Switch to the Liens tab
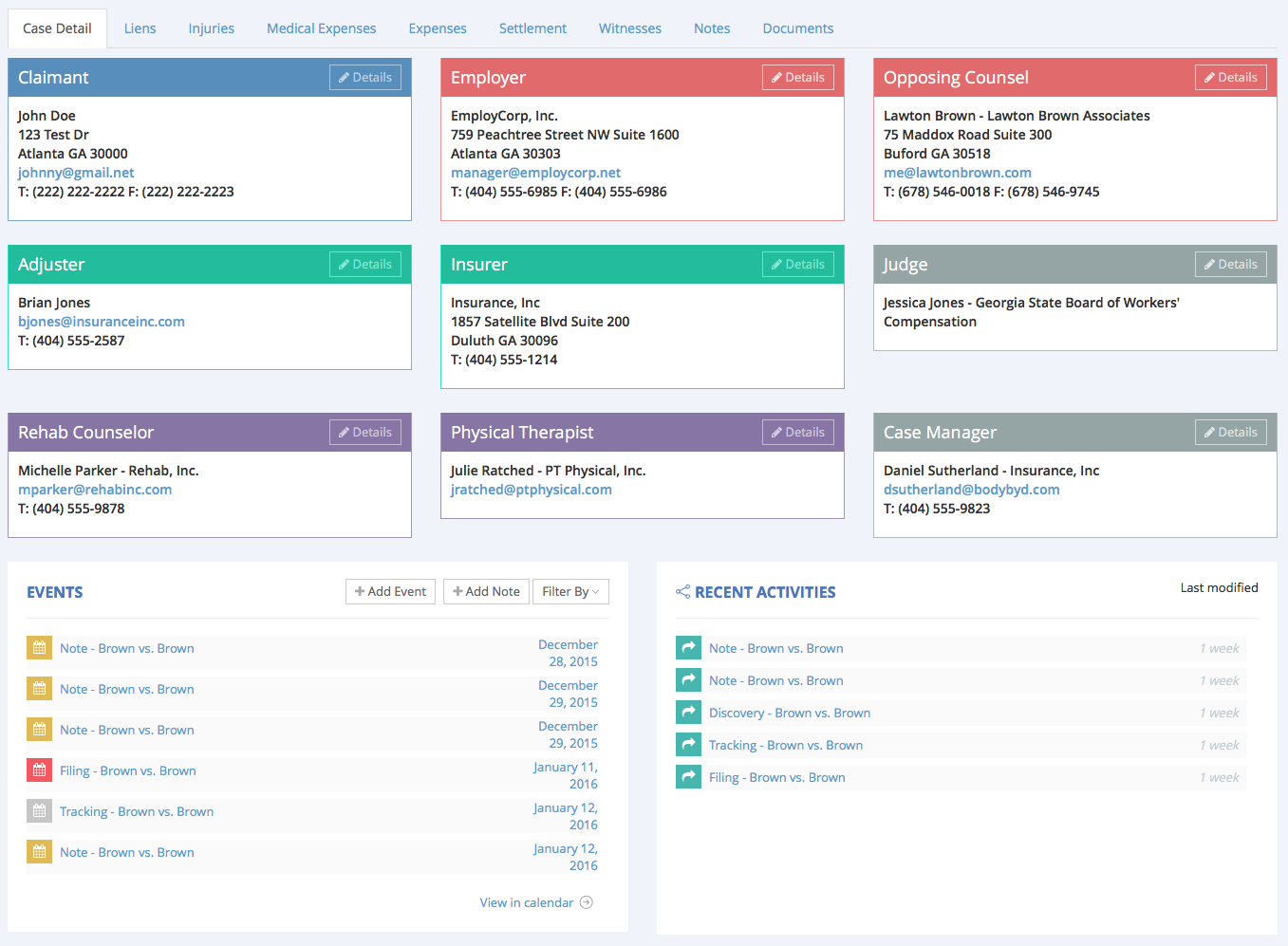The image size is (1288, 946). (x=140, y=28)
